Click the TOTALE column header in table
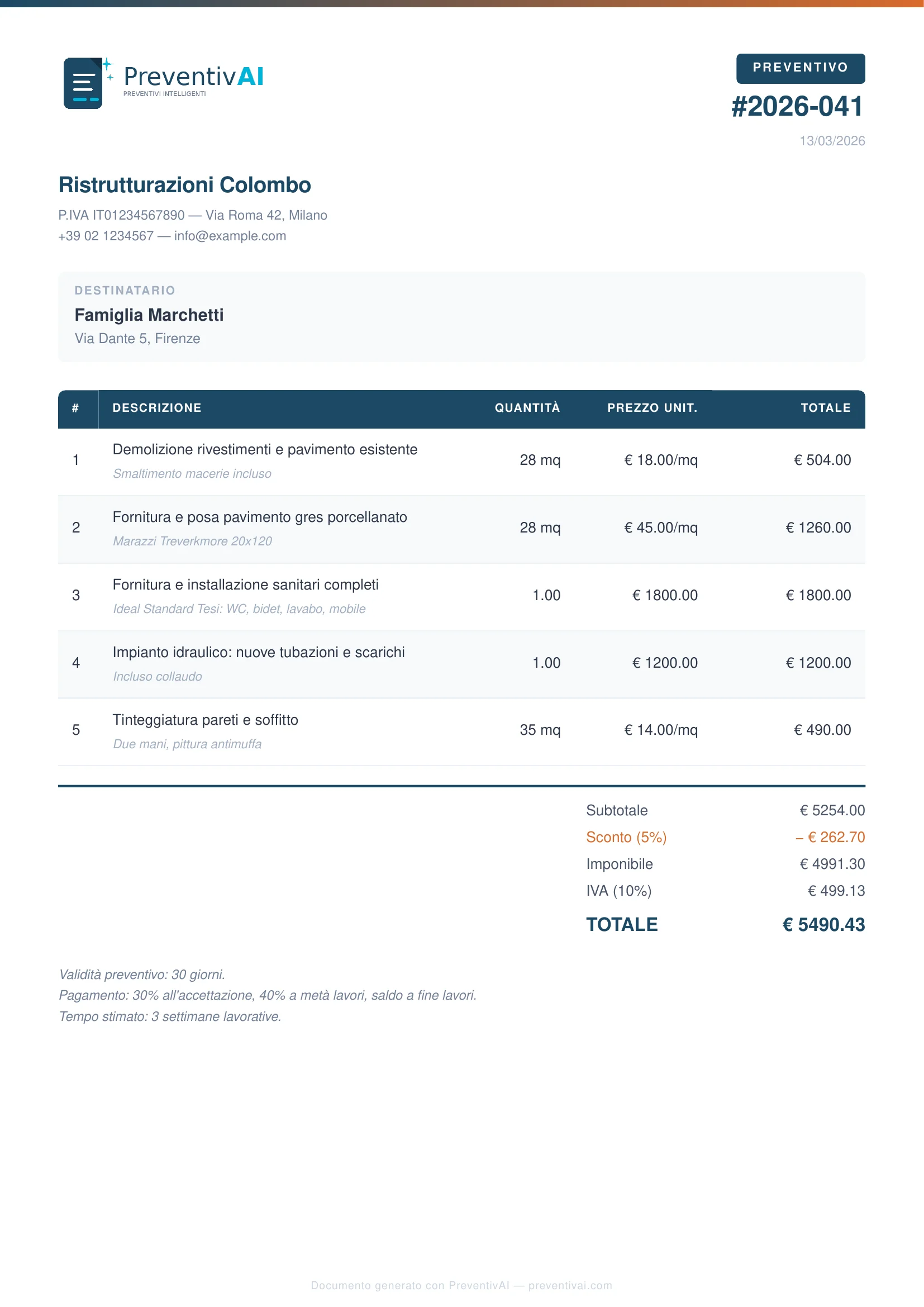 tap(826, 408)
